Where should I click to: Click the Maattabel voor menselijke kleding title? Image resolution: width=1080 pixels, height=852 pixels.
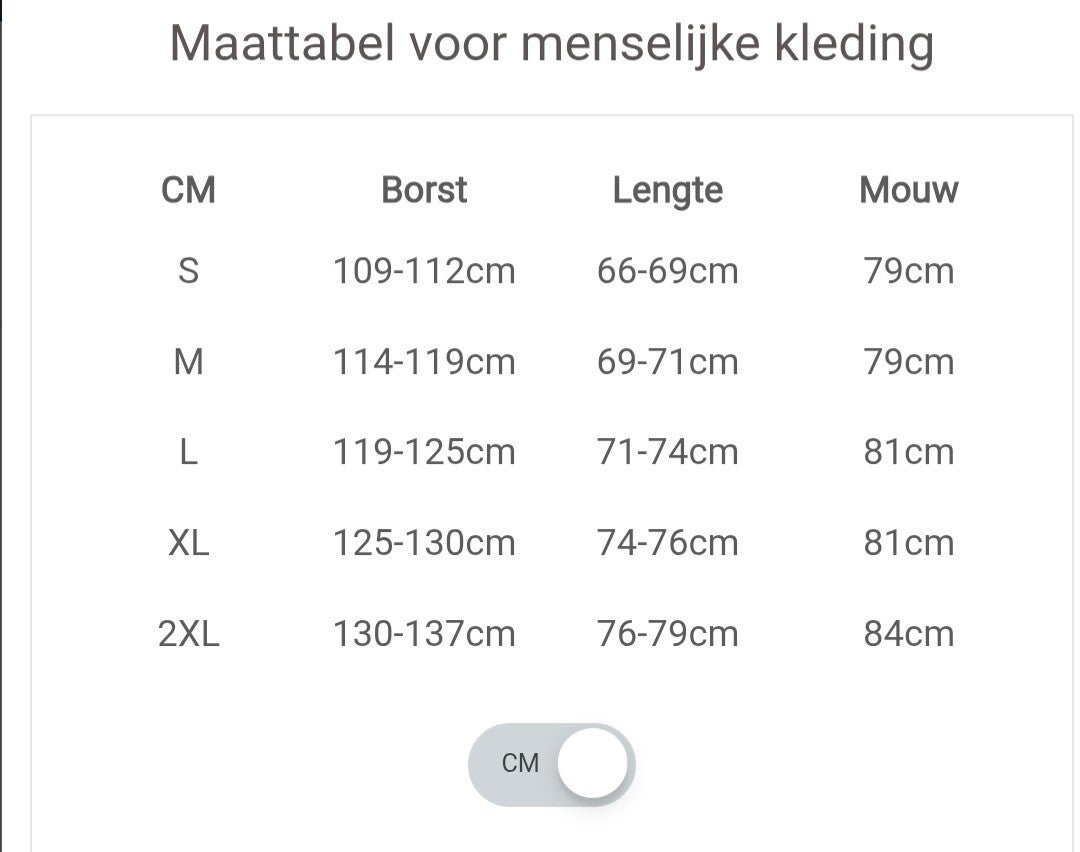tap(551, 44)
